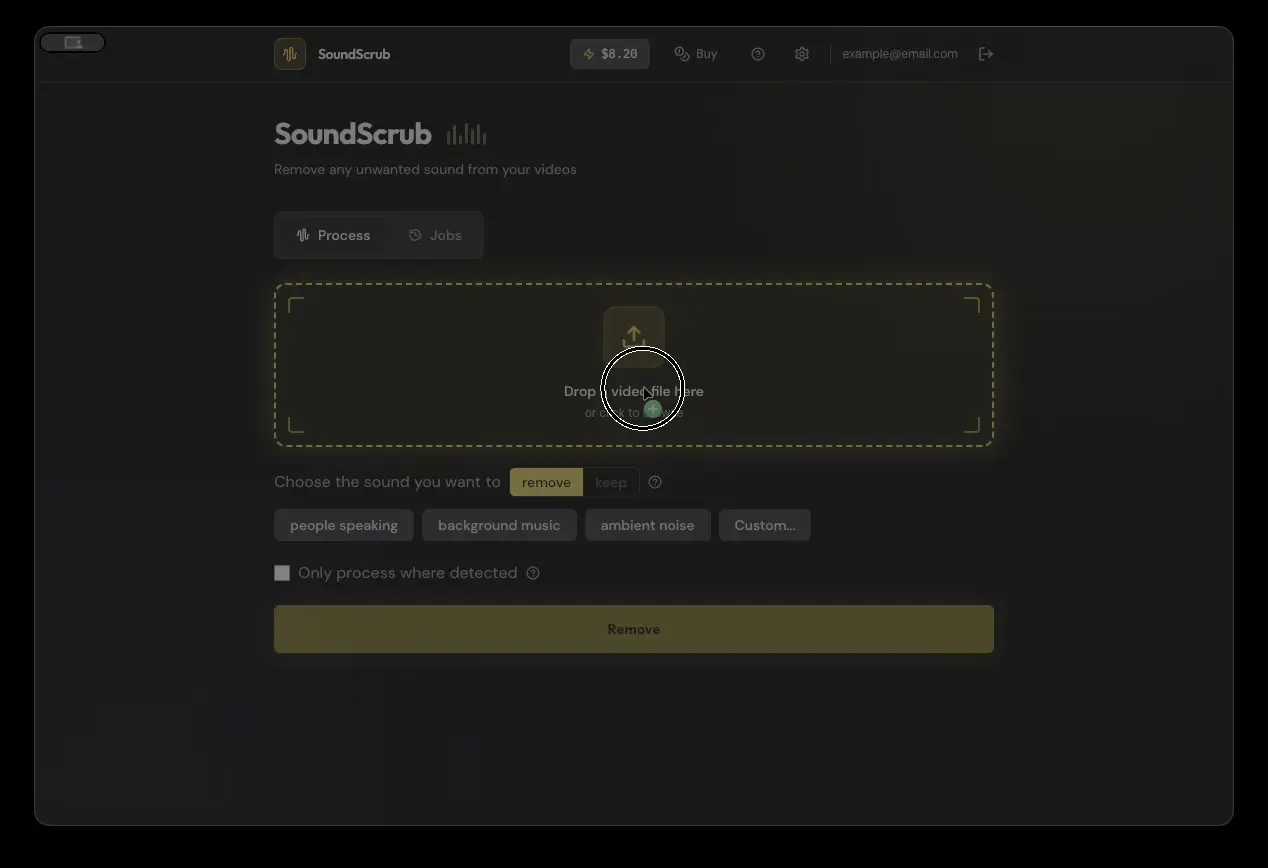Select the remove mode toggle

[x=546, y=482]
